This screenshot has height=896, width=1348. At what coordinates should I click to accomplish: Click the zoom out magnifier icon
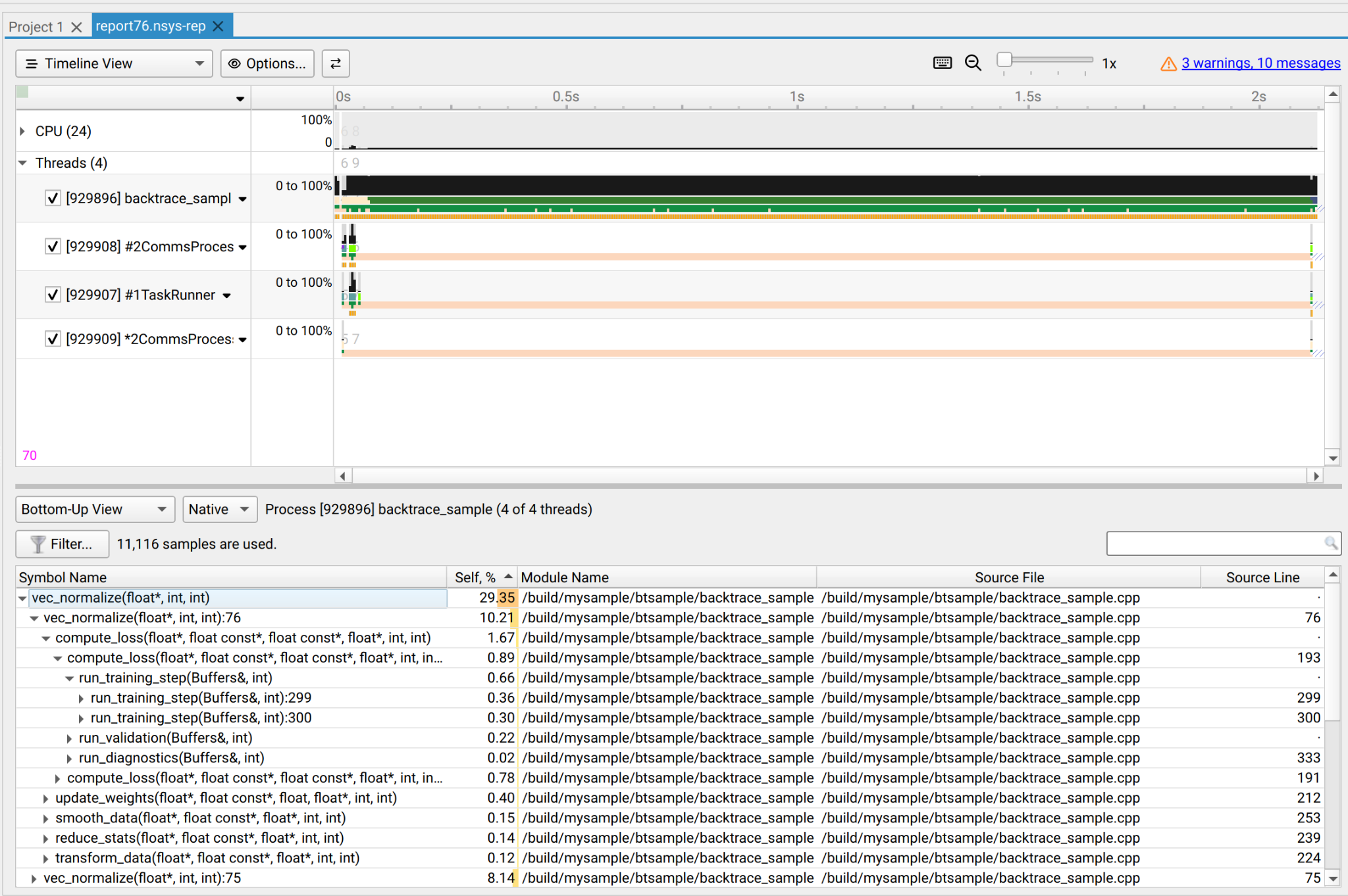coord(973,63)
